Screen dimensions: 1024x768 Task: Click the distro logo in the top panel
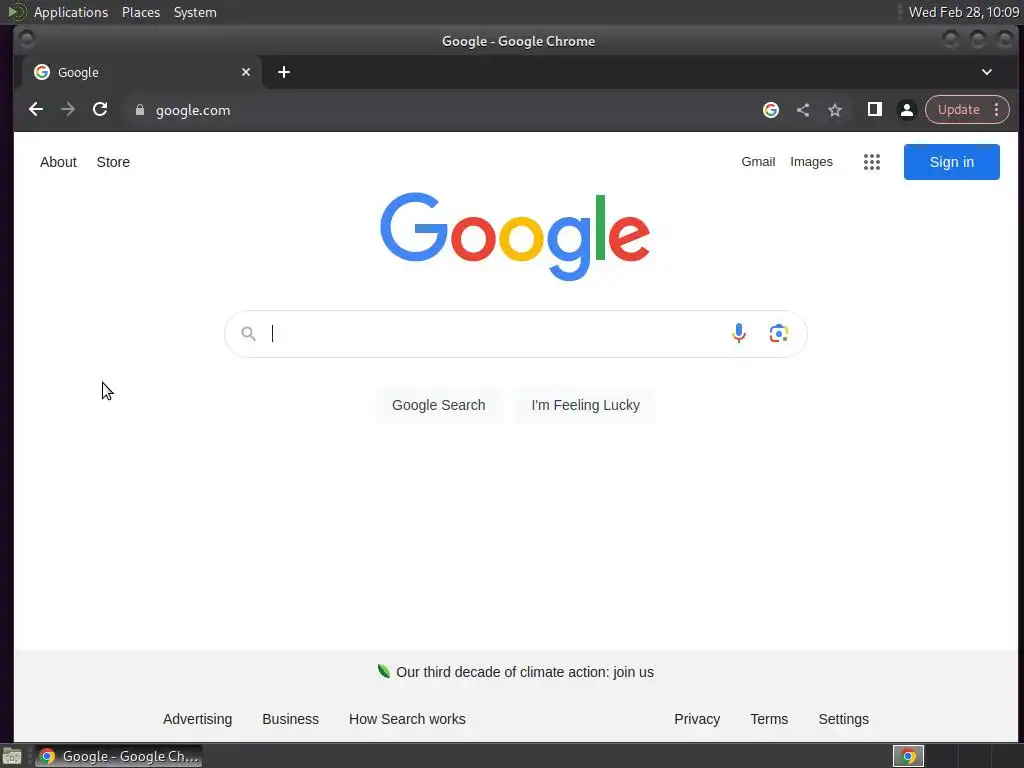16,12
